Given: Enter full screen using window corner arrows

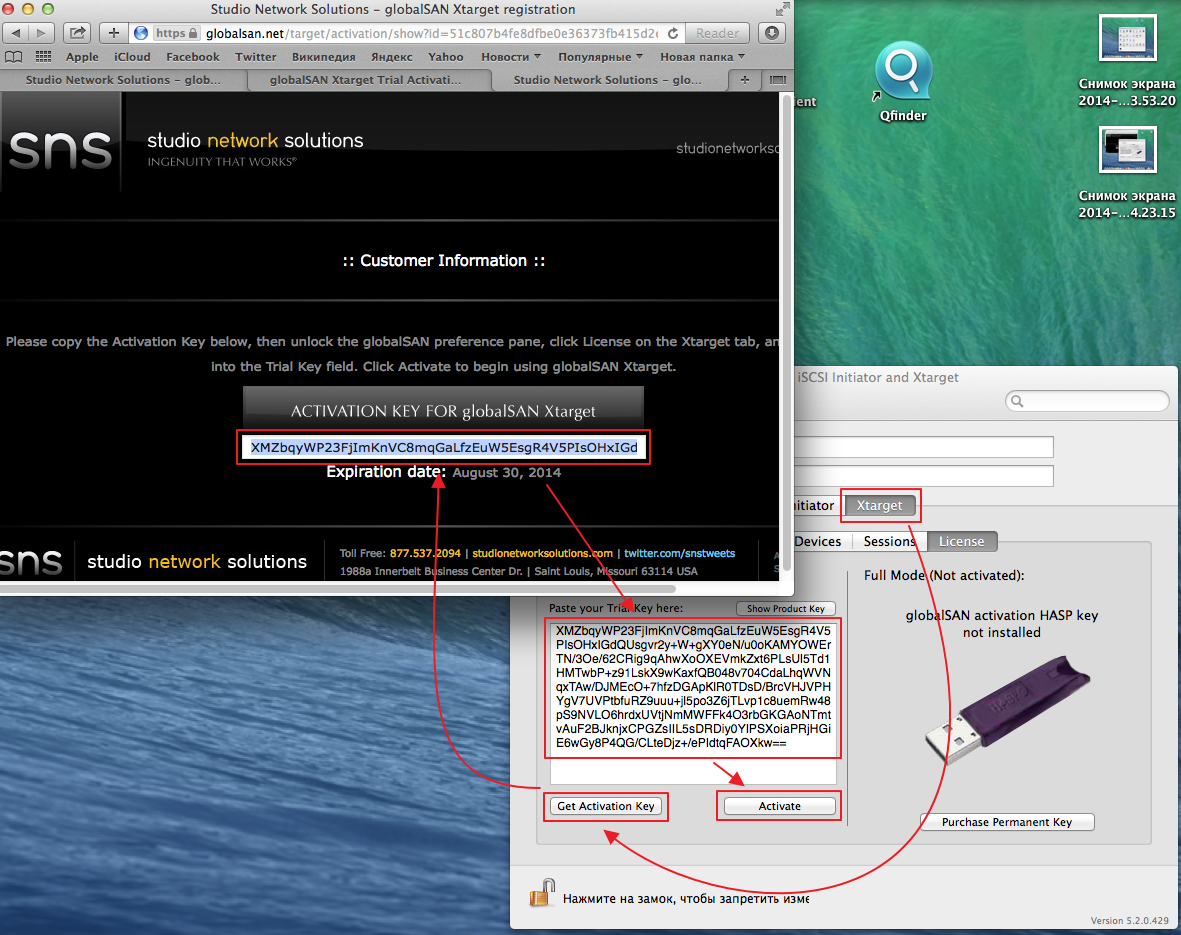Looking at the screenshot, I should pyautogui.click(x=783, y=9).
